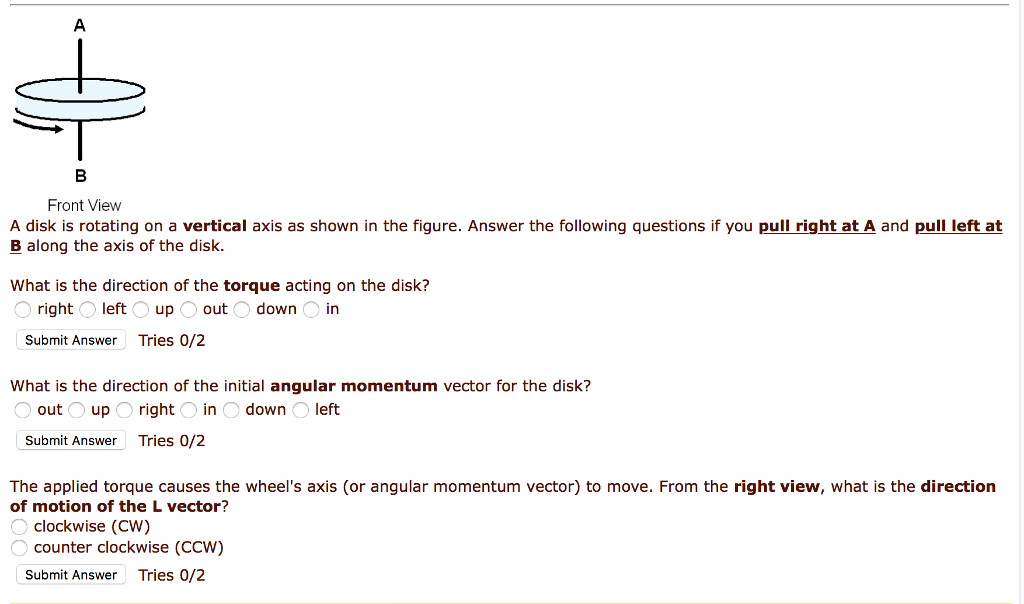Mark 'out' as the torque direction
Viewport: 1024px width, 604px height.
189,310
